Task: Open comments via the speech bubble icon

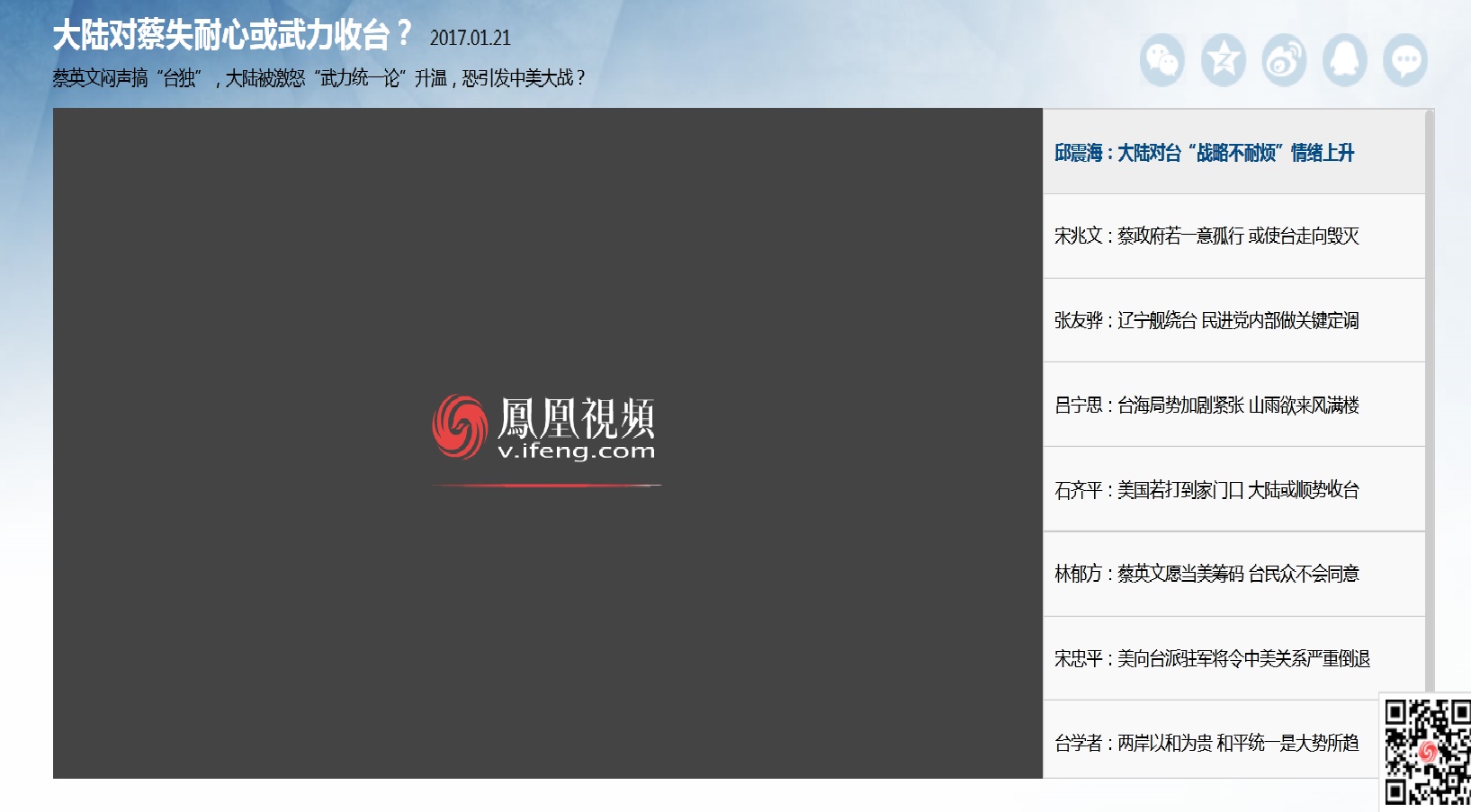Action: click(1406, 60)
